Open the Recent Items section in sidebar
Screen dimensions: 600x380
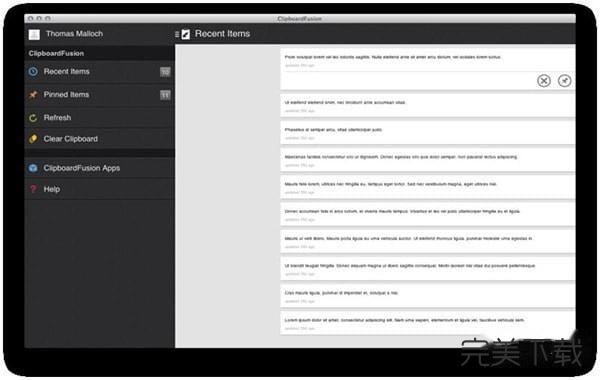tap(99, 72)
